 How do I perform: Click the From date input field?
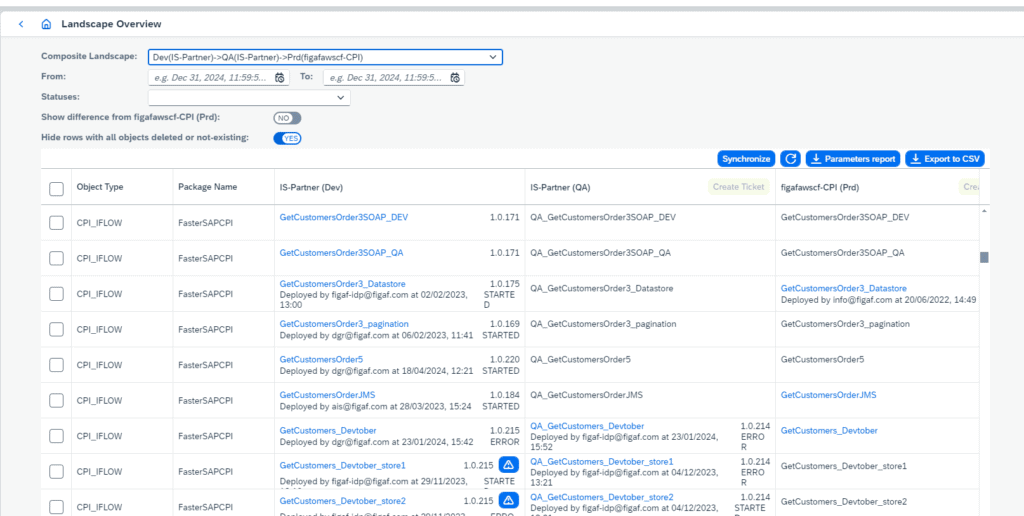point(219,78)
